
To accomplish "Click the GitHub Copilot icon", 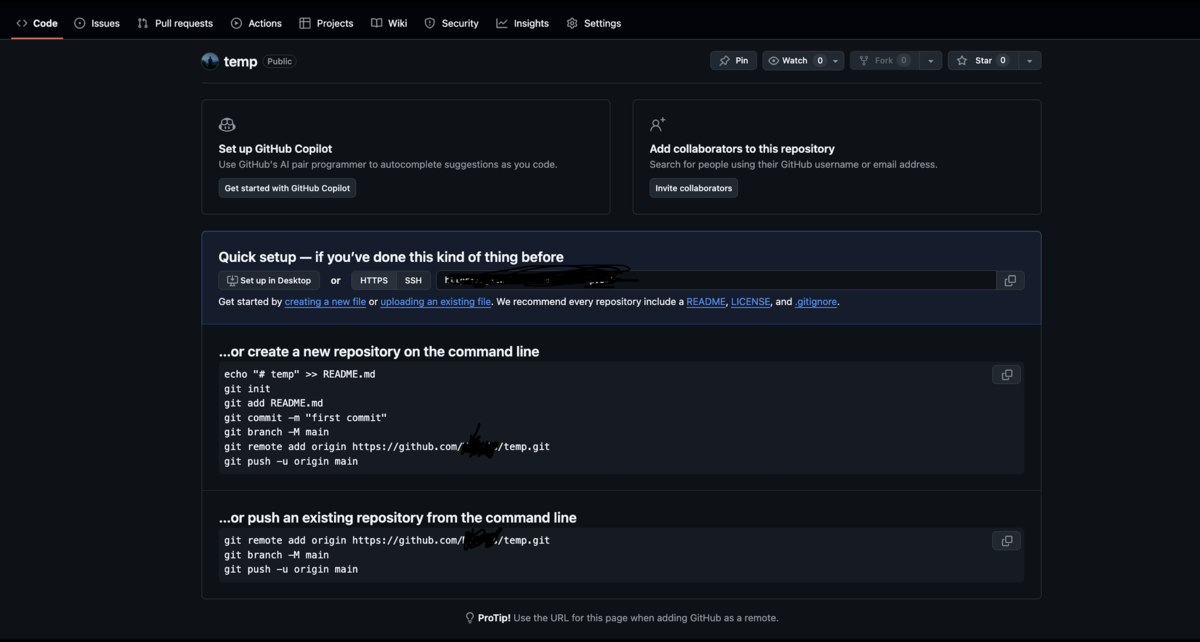I will pos(227,125).
